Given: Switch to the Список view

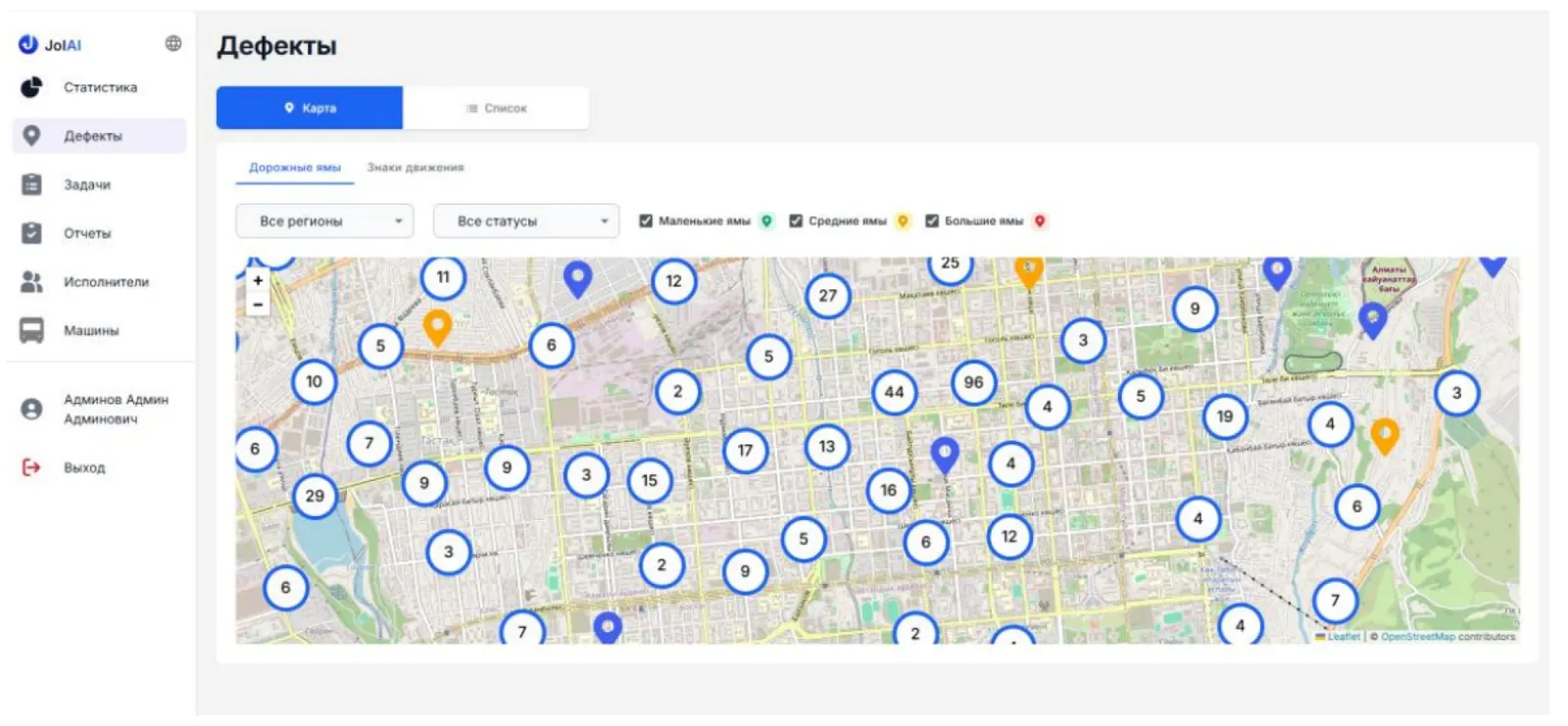Looking at the screenshot, I should click(x=496, y=108).
